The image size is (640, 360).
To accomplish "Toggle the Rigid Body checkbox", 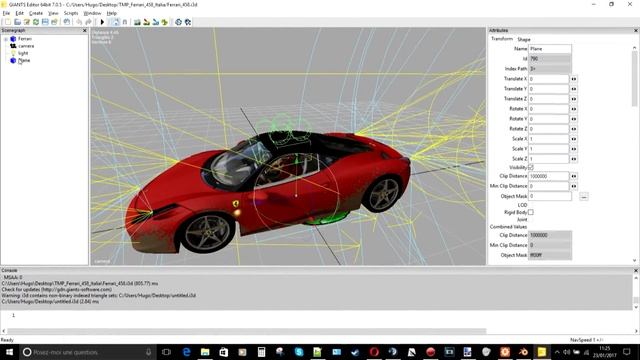I will point(531,212).
